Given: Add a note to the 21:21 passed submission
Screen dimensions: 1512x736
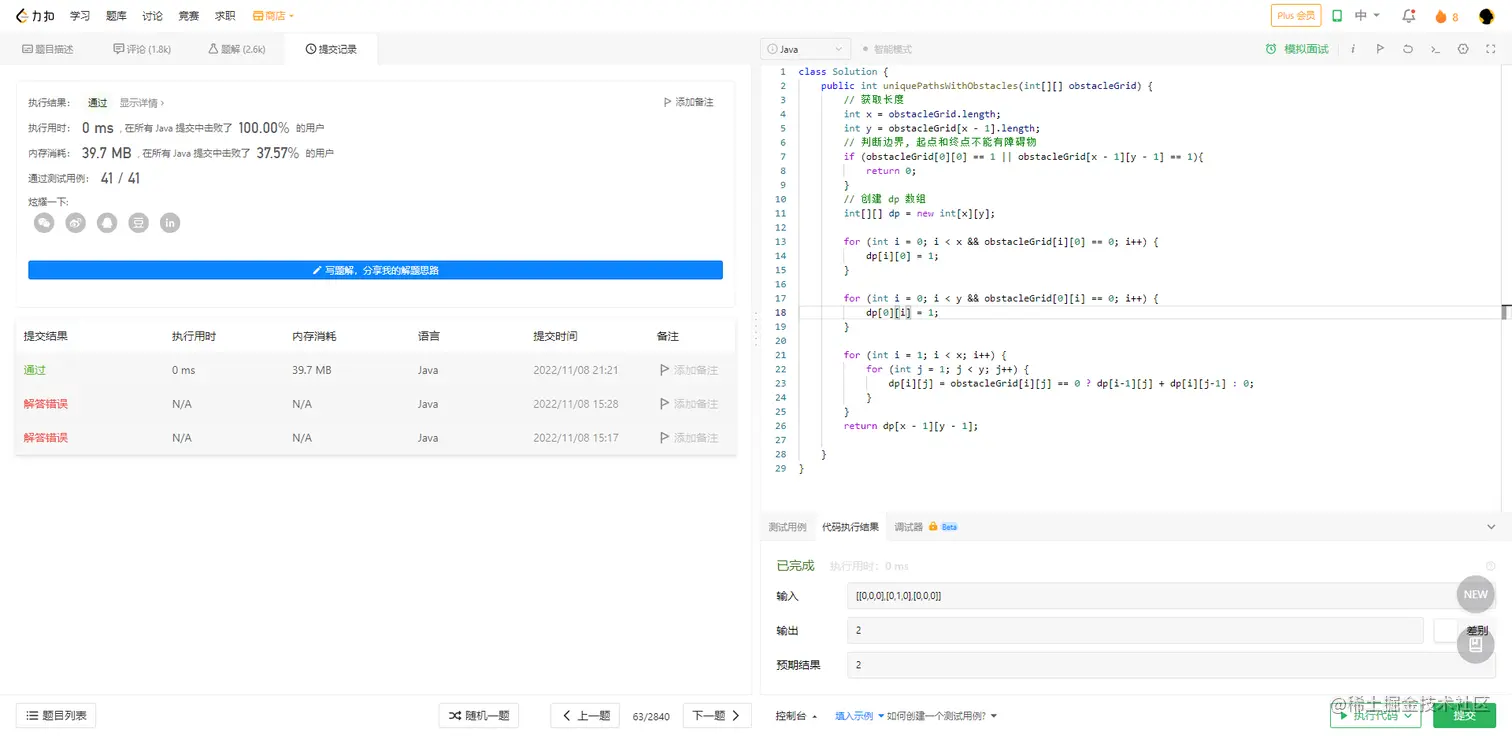Looking at the screenshot, I should [x=689, y=370].
